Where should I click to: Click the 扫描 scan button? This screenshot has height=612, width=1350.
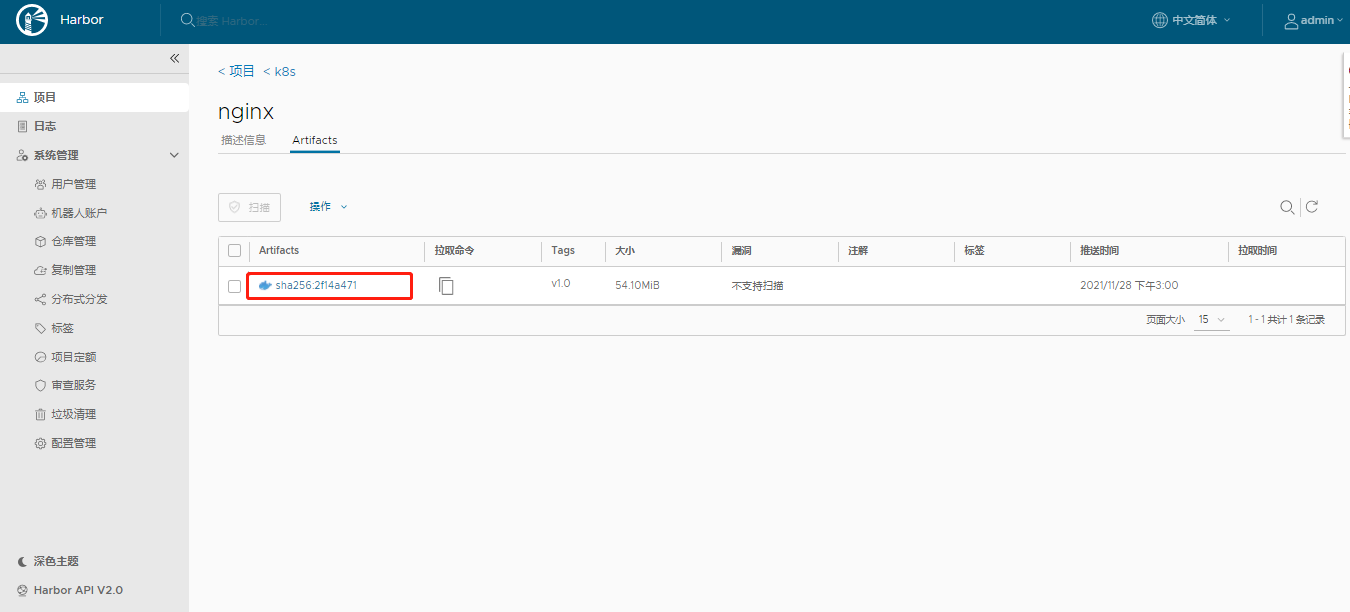(250, 207)
